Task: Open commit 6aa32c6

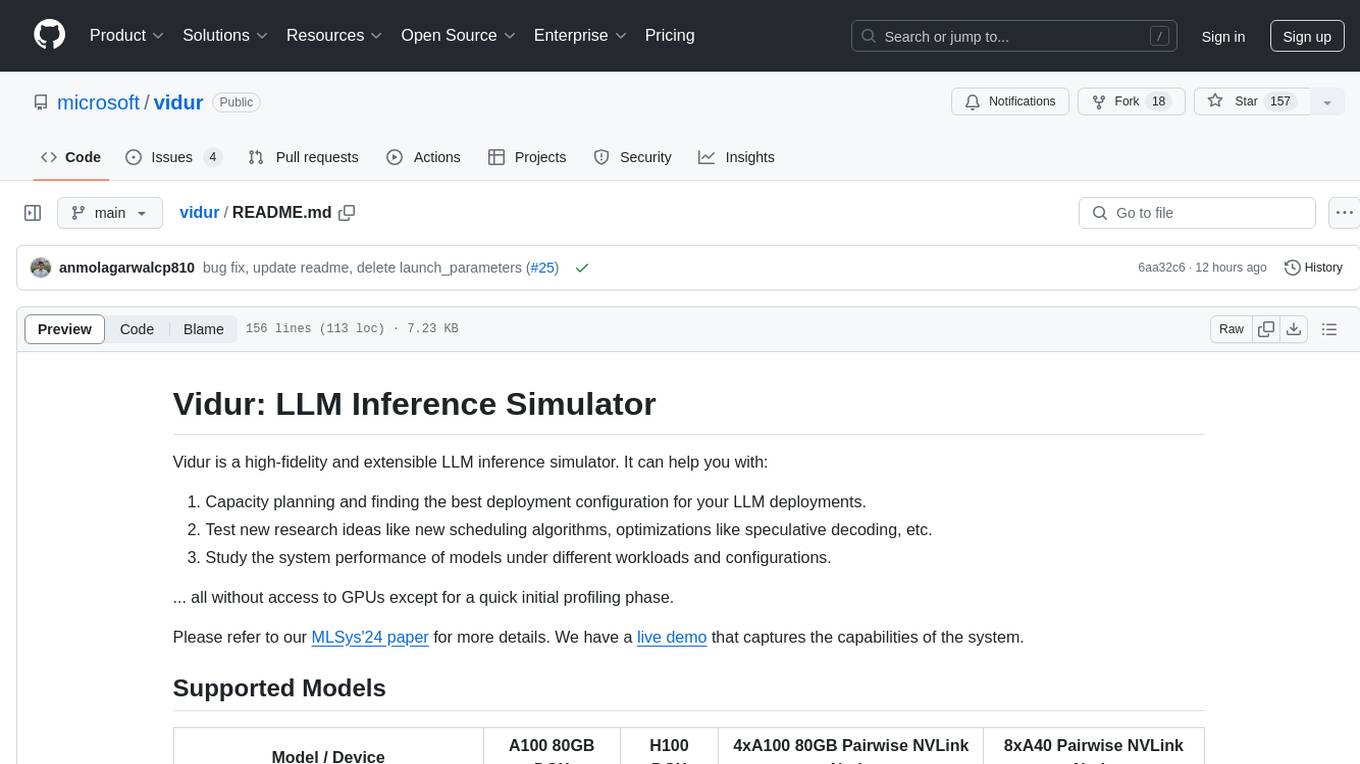Action: pyautogui.click(x=1161, y=268)
